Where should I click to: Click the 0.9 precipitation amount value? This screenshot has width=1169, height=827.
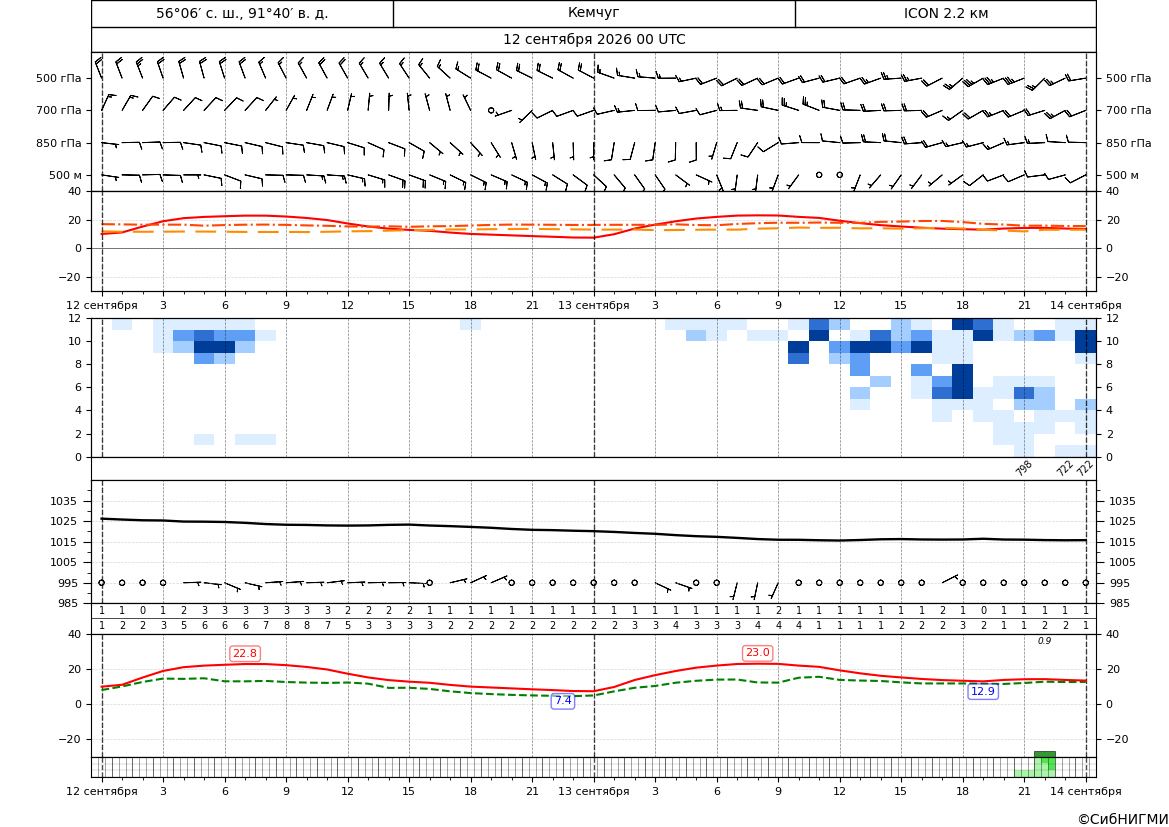click(1044, 641)
